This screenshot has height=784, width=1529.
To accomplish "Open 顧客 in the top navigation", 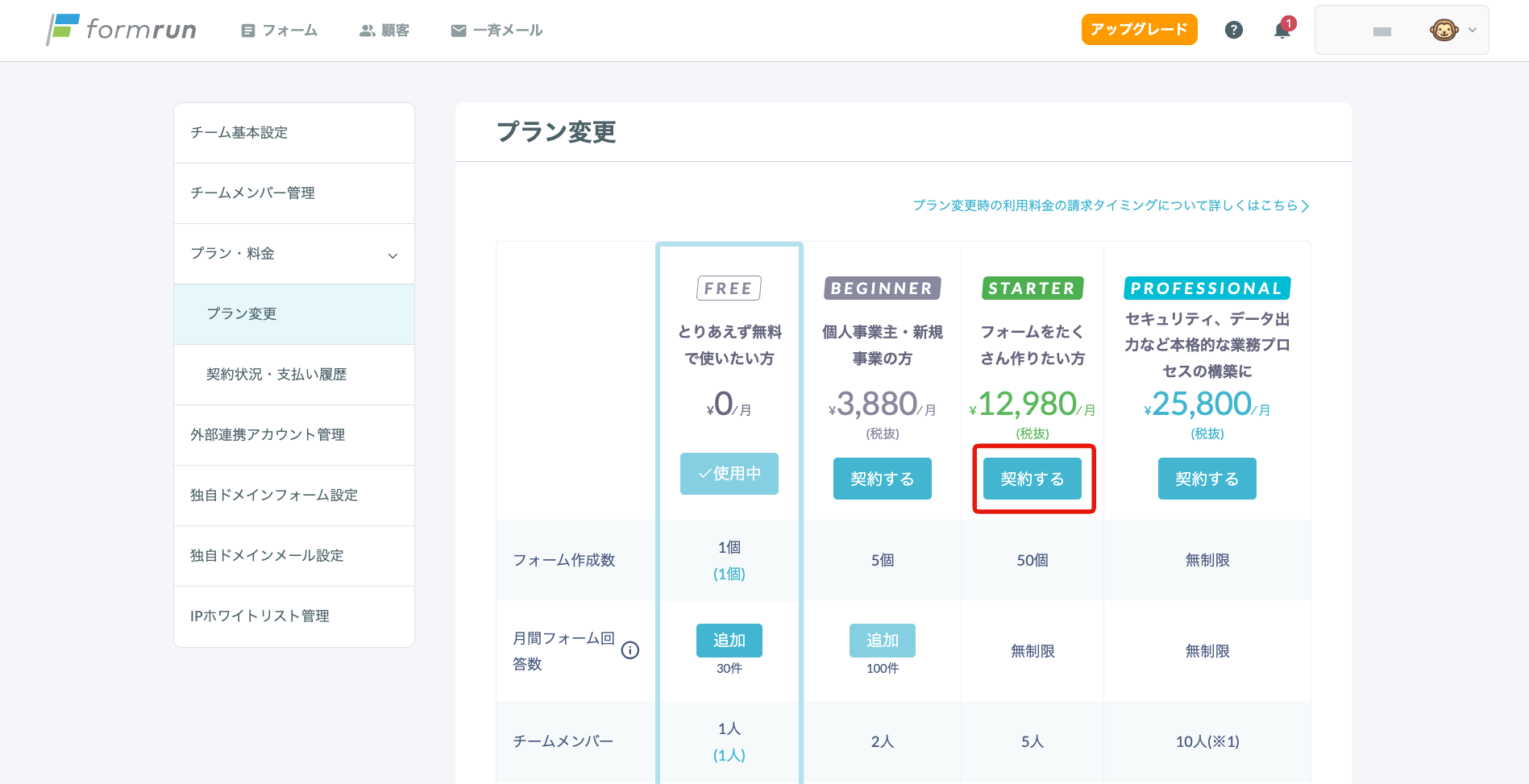I will click(384, 31).
